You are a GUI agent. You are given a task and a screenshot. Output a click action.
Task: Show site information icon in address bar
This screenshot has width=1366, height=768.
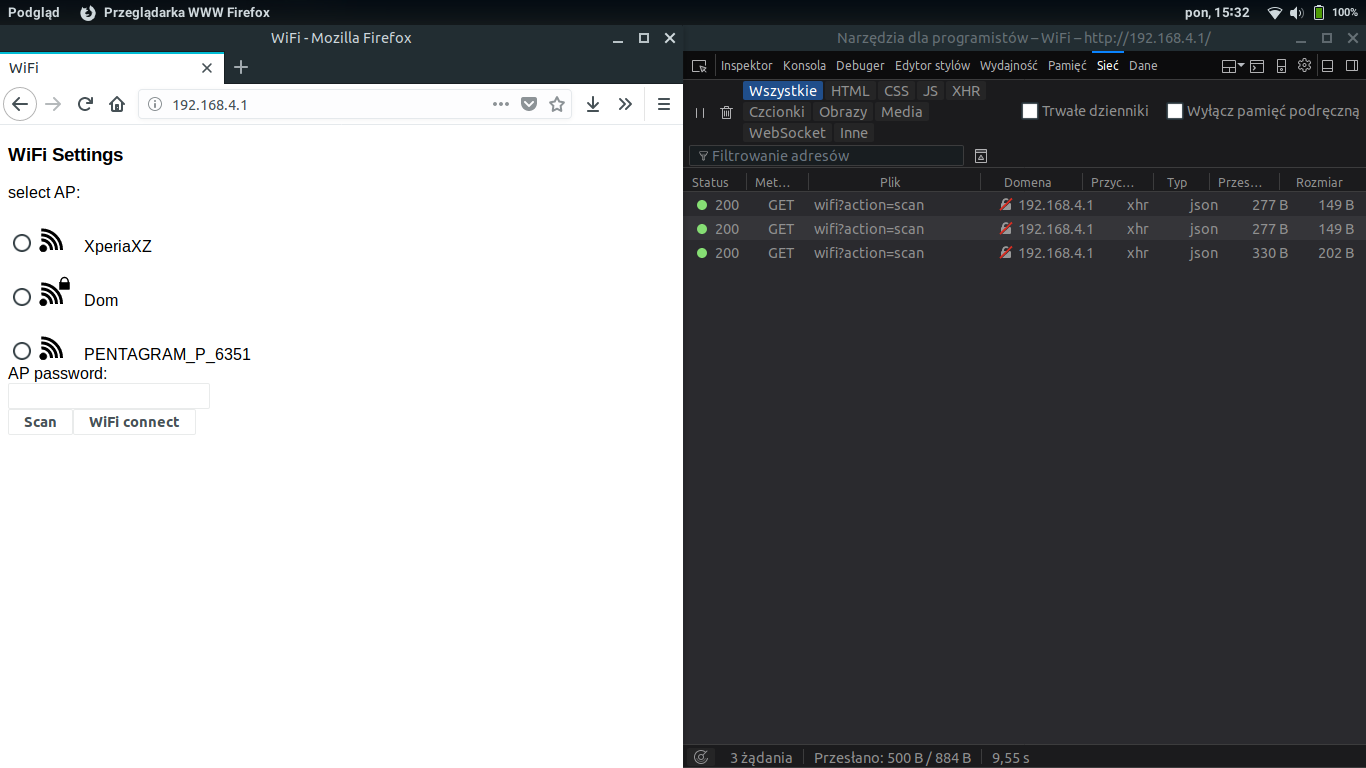pyautogui.click(x=155, y=104)
